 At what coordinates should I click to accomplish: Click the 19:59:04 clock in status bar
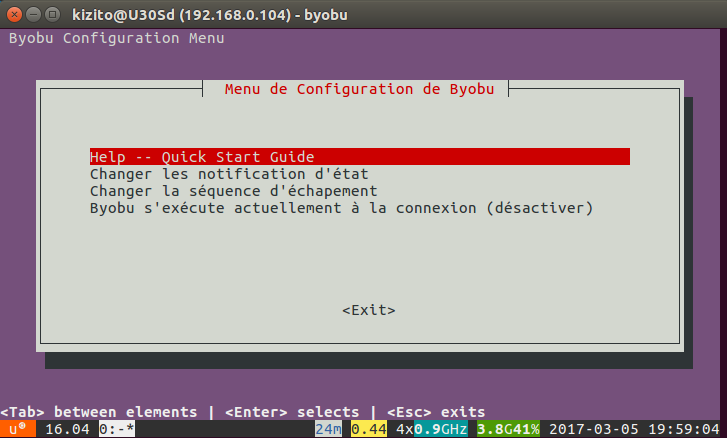click(686, 429)
